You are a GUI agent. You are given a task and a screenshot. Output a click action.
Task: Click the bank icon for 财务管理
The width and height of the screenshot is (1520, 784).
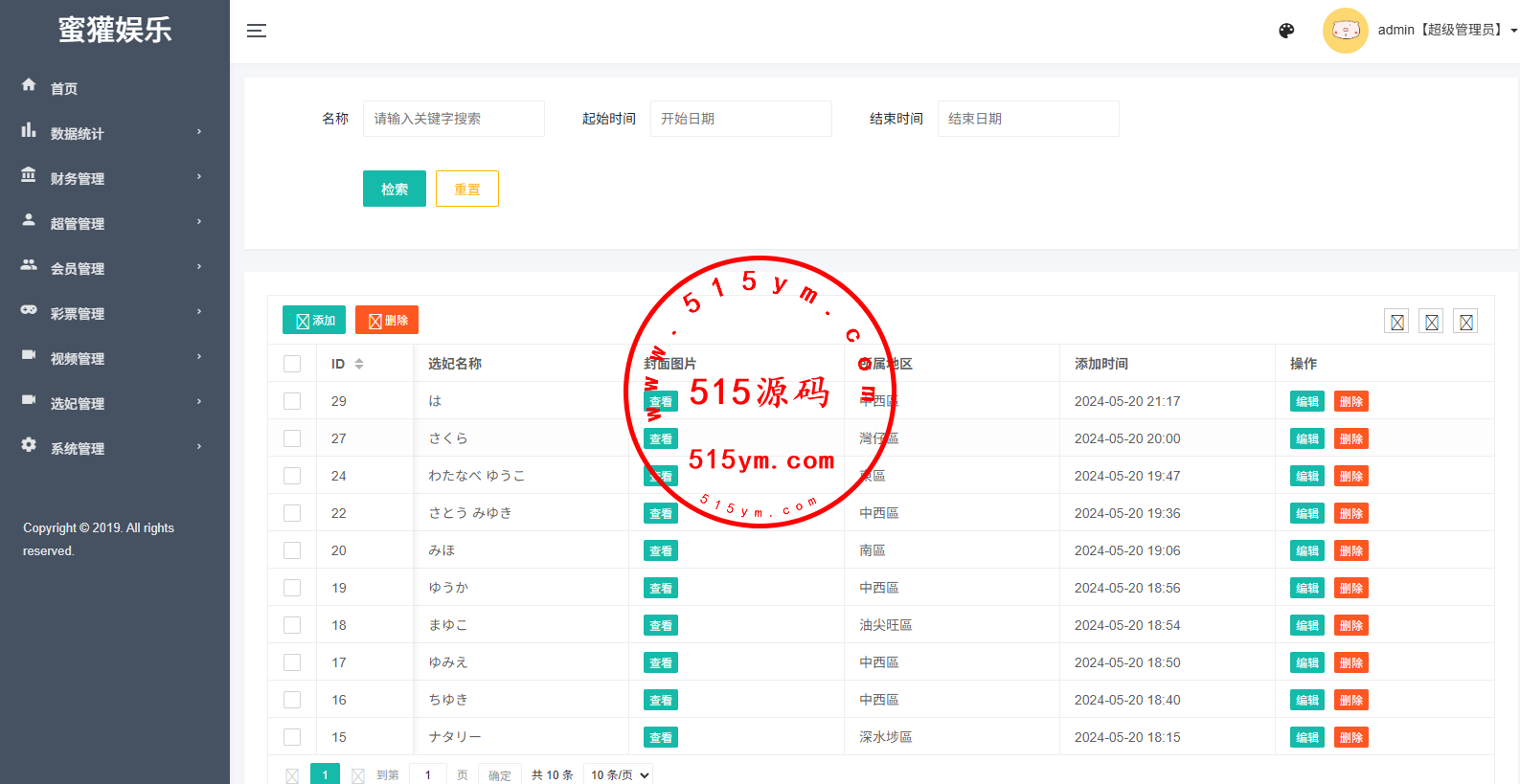(29, 175)
